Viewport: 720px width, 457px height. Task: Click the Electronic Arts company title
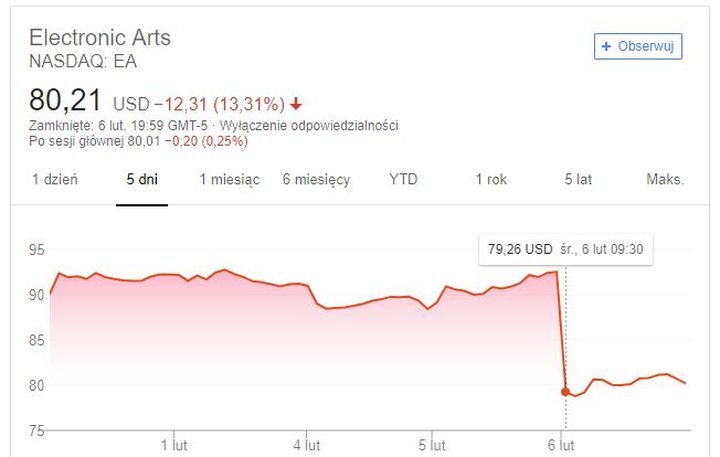(100, 38)
